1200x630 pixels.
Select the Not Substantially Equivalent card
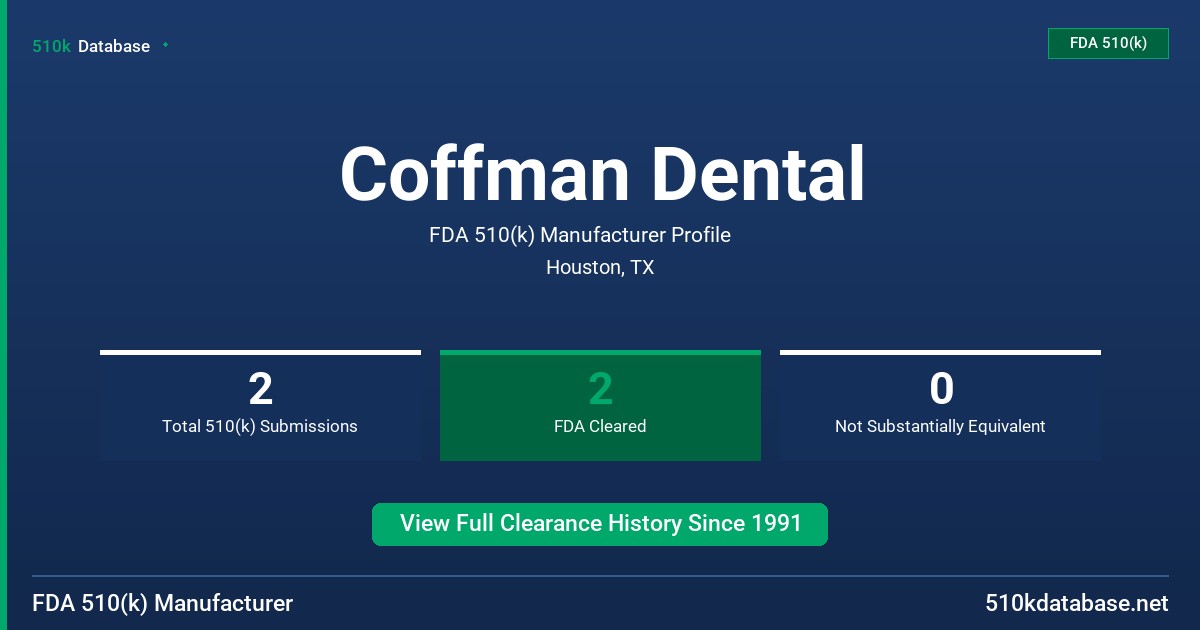click(x=940, y=405)
